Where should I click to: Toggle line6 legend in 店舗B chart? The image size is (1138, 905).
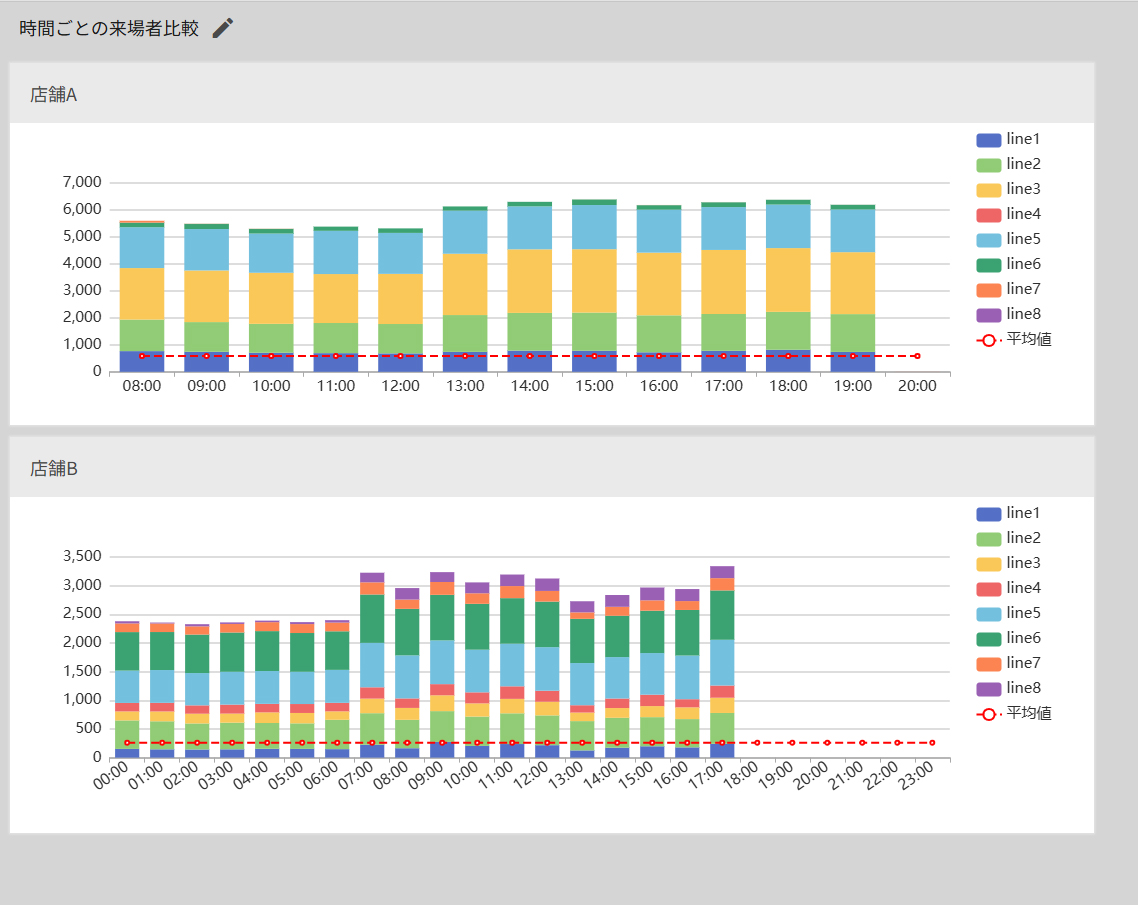point(1008,639)
